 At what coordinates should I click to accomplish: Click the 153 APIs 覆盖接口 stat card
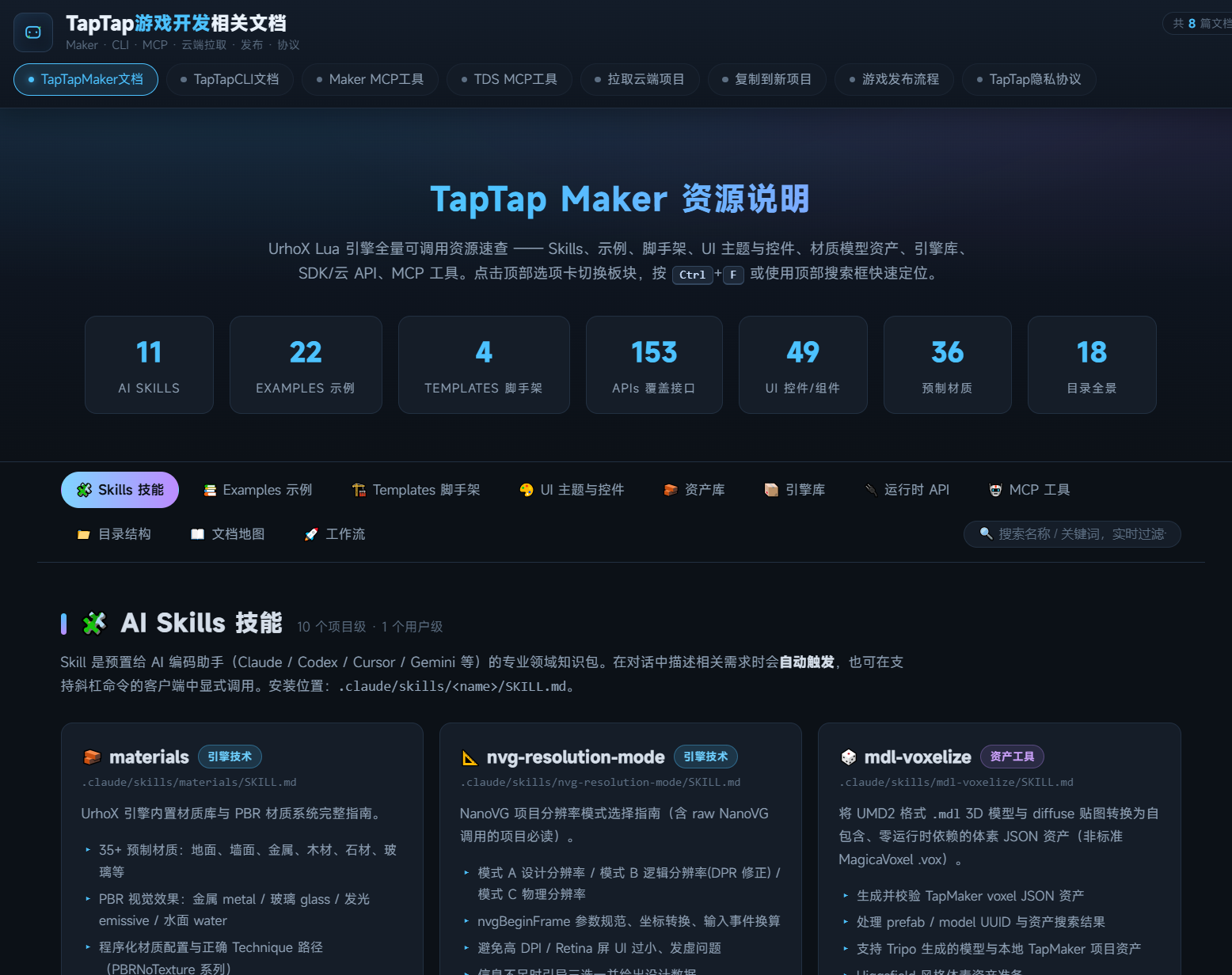click(x=654, y=365)
